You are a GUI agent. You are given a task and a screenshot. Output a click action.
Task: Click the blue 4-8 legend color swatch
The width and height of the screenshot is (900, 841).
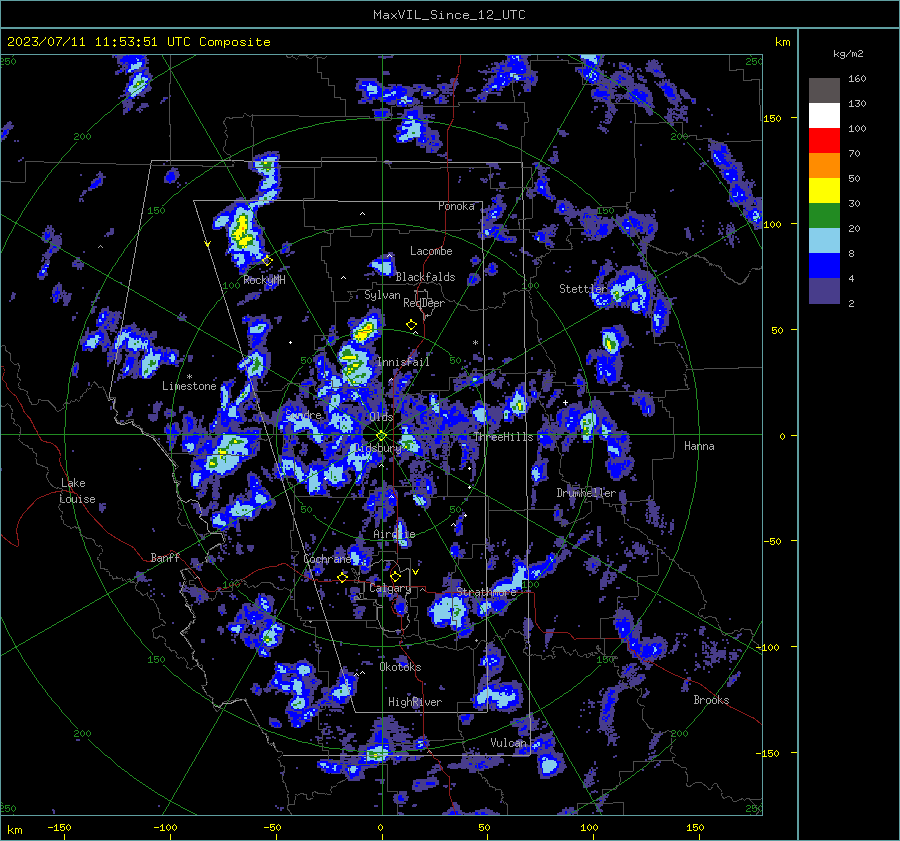824,265
